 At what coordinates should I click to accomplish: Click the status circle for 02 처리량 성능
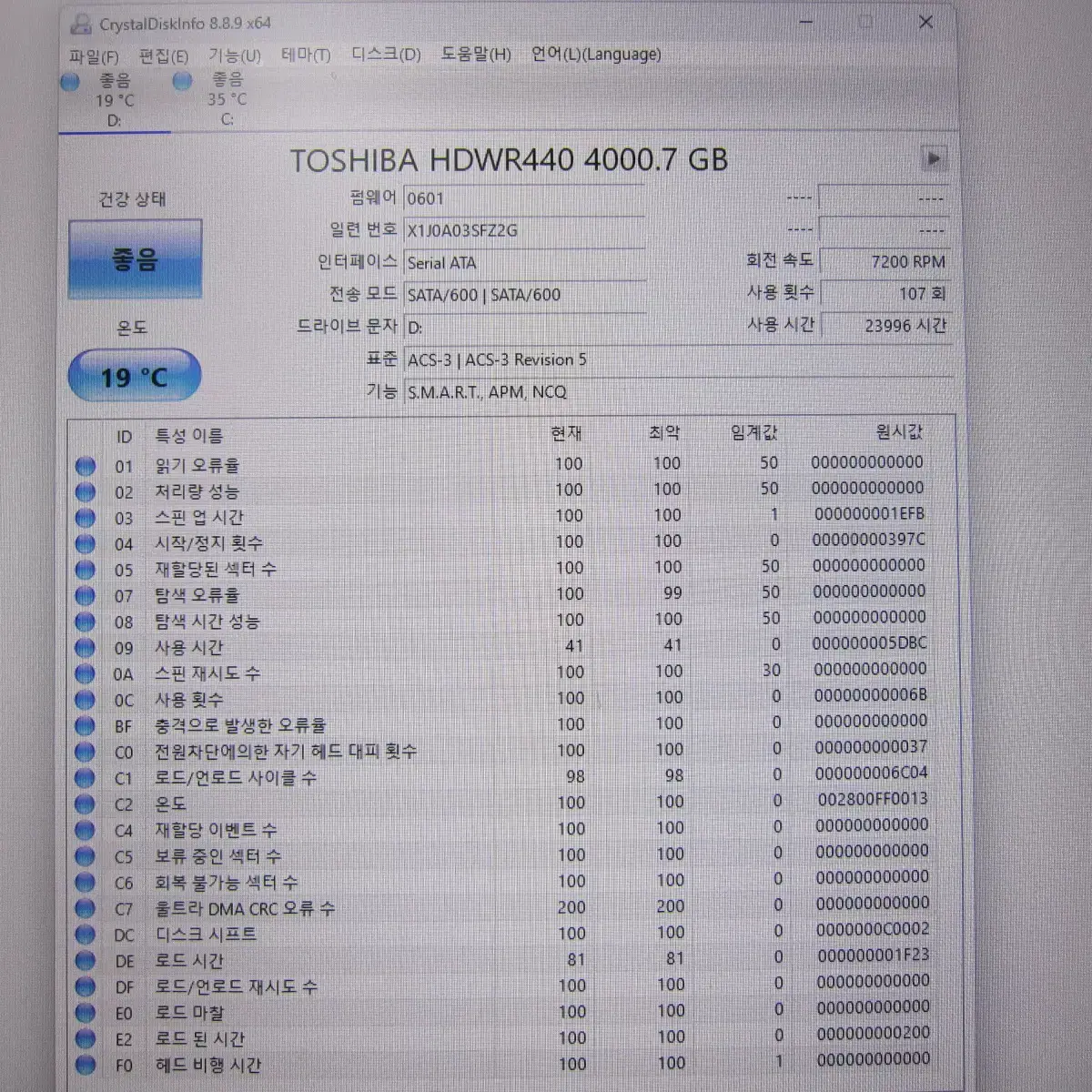(x=86, y=492)
